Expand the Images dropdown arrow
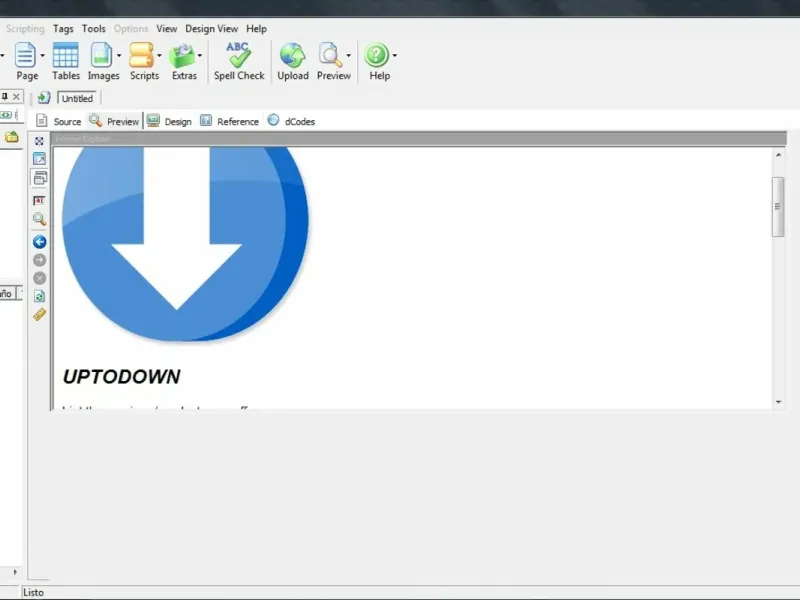This screenshot has width=800, height=600. pyautogui.click(x=119, y=55)
